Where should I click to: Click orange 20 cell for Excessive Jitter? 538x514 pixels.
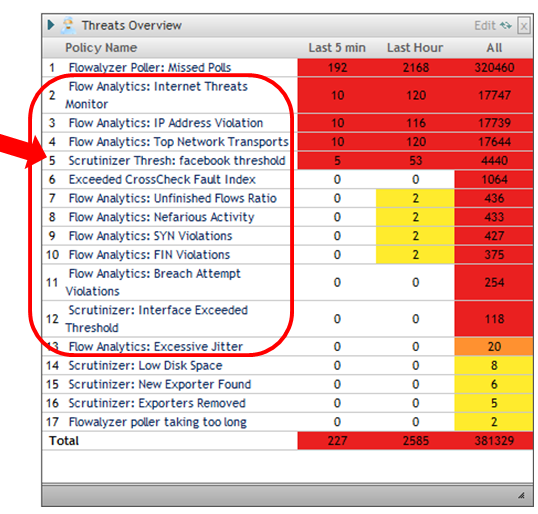pyautogui.click(x=494, y=347)
